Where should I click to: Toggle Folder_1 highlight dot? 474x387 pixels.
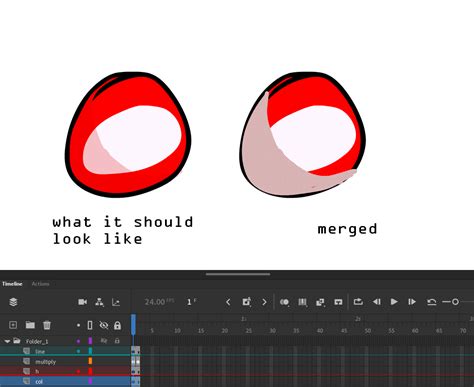pos(78,341)
